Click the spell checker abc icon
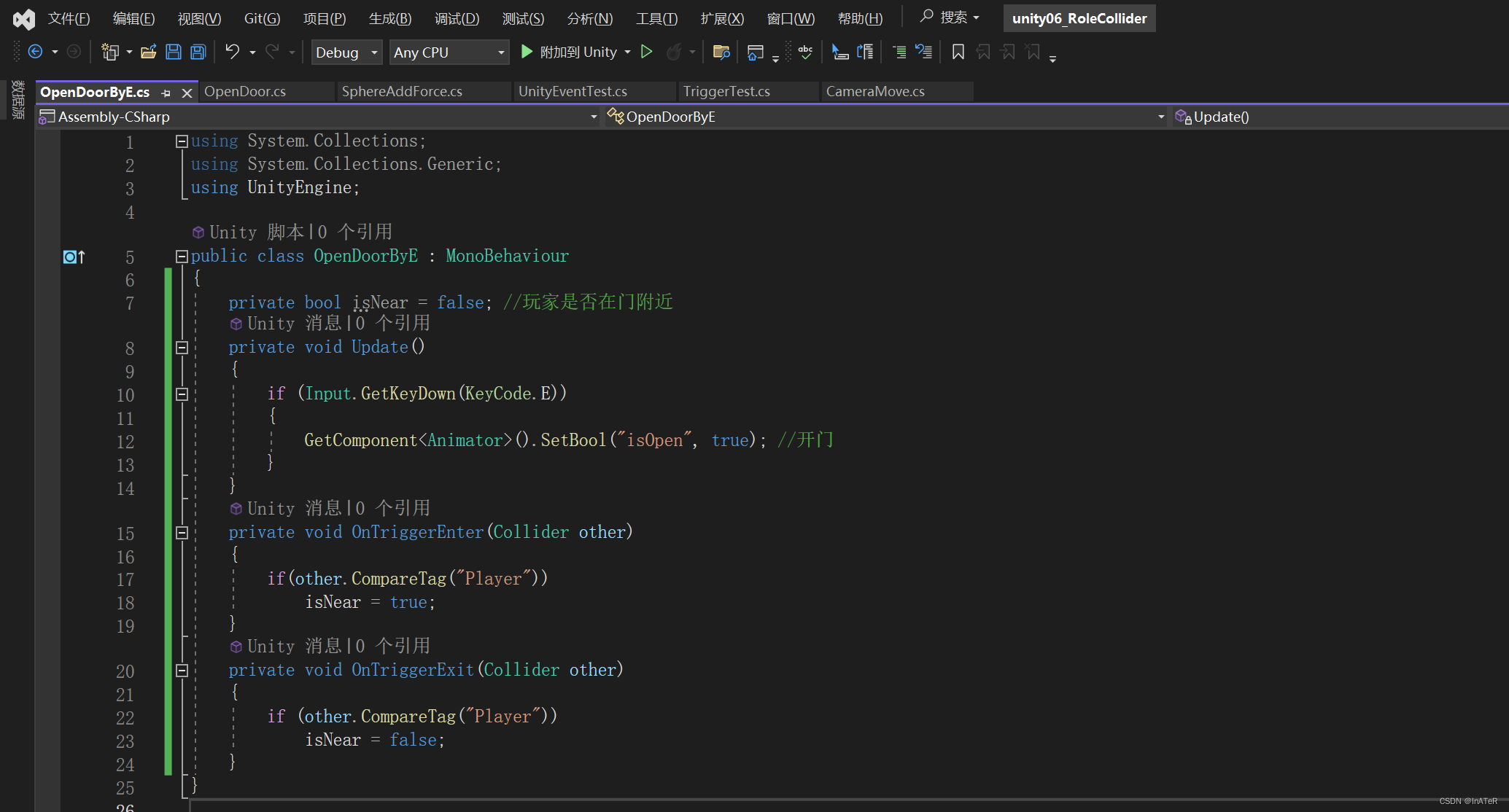 pos(805,52)
